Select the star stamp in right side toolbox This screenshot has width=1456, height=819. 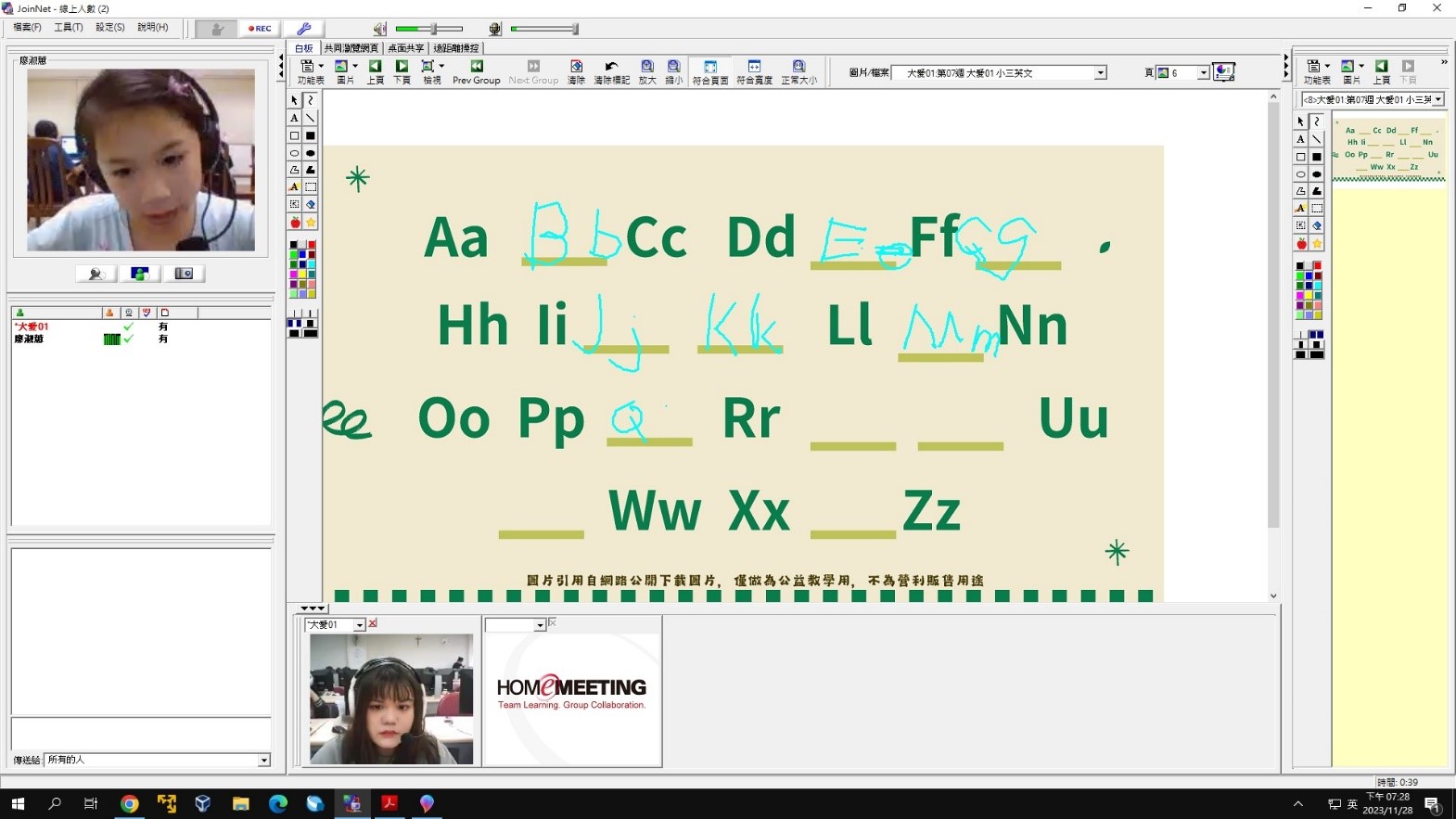[1317, 243]
